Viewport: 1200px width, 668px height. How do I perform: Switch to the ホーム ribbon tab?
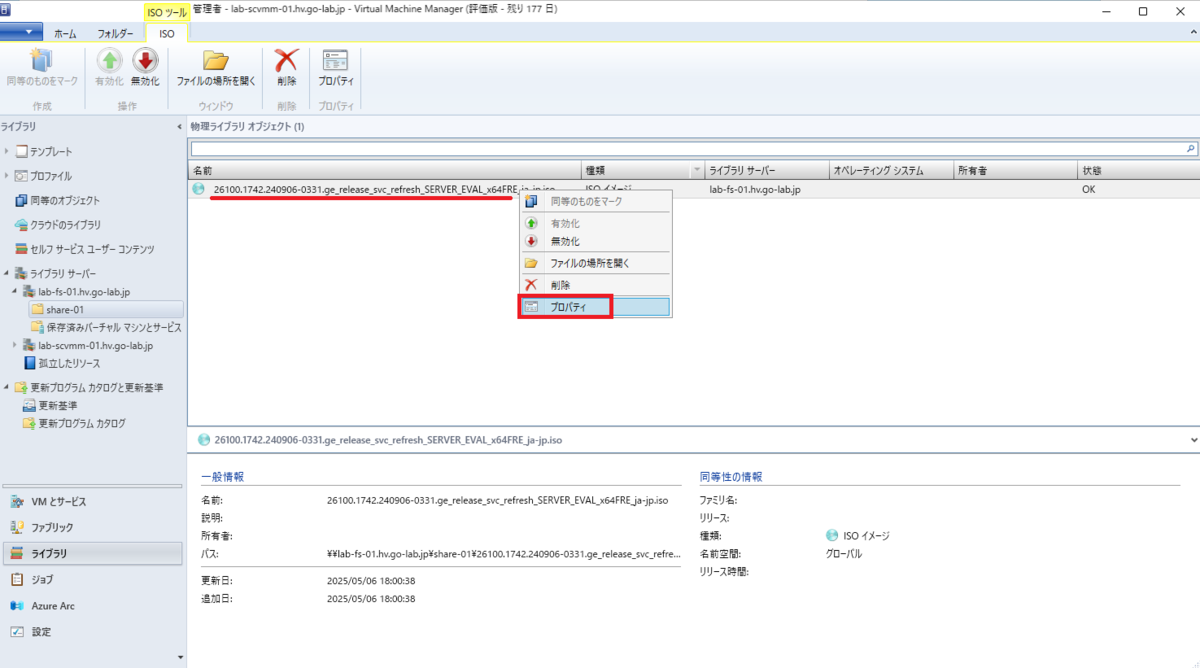click(65, 33)
